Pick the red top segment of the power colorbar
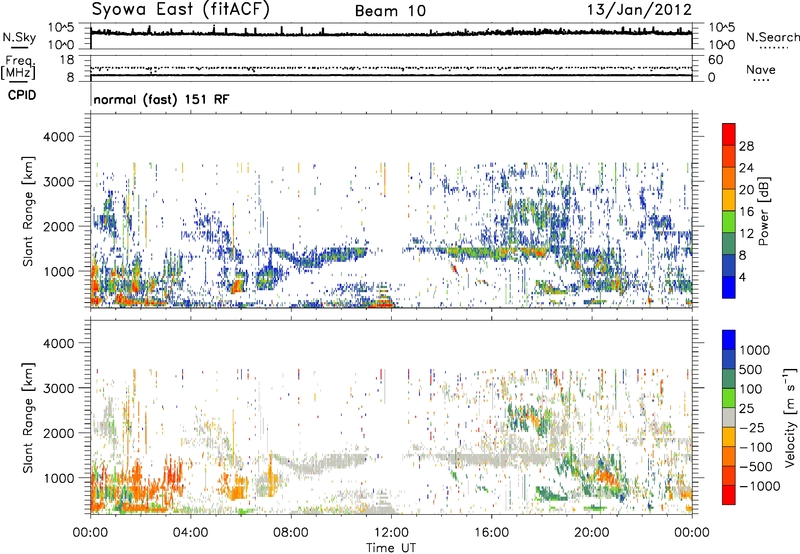The width and height of the screenshot is (800, 554). tap(729, 134)
